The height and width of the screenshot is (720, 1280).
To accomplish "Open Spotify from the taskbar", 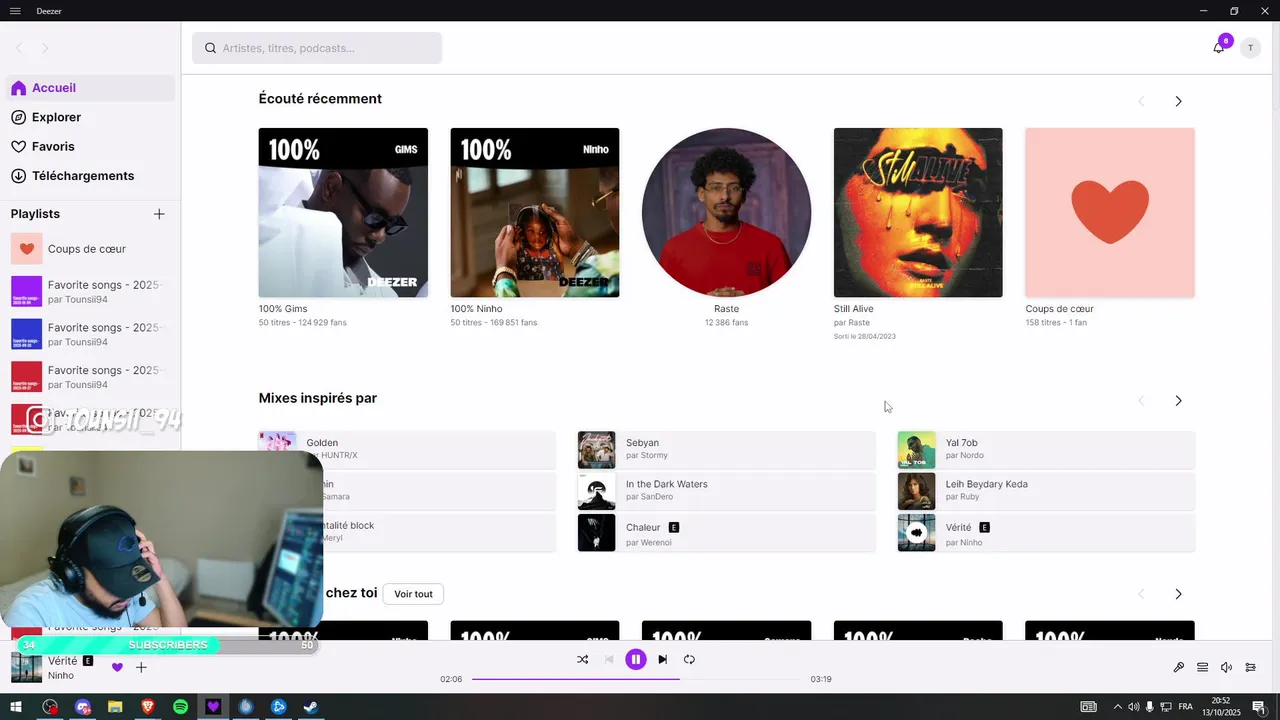I will 180,707.
